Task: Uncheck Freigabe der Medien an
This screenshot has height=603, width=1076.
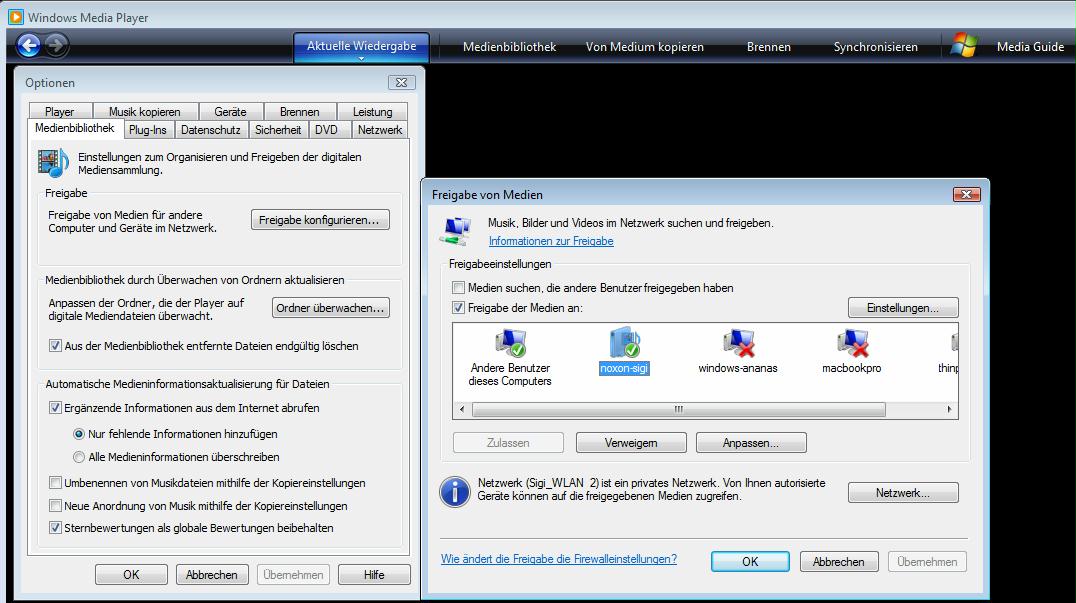Action: click(458, 308)
